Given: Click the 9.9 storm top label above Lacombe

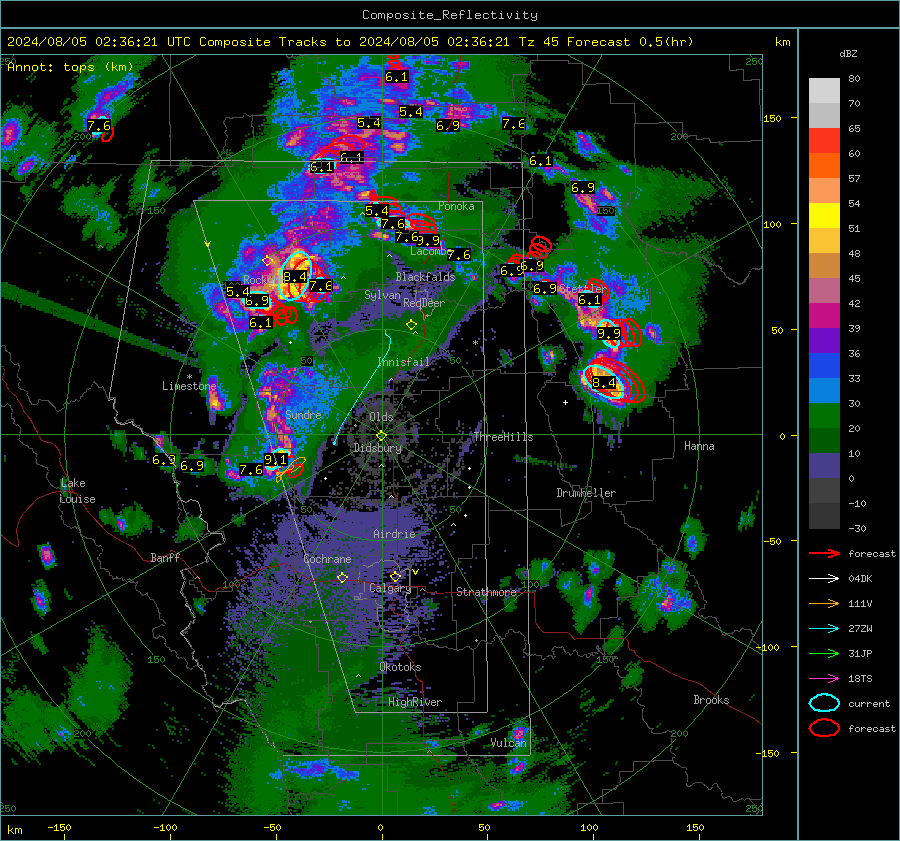Looking at the screenshot, I should click(x=428, y=241).
